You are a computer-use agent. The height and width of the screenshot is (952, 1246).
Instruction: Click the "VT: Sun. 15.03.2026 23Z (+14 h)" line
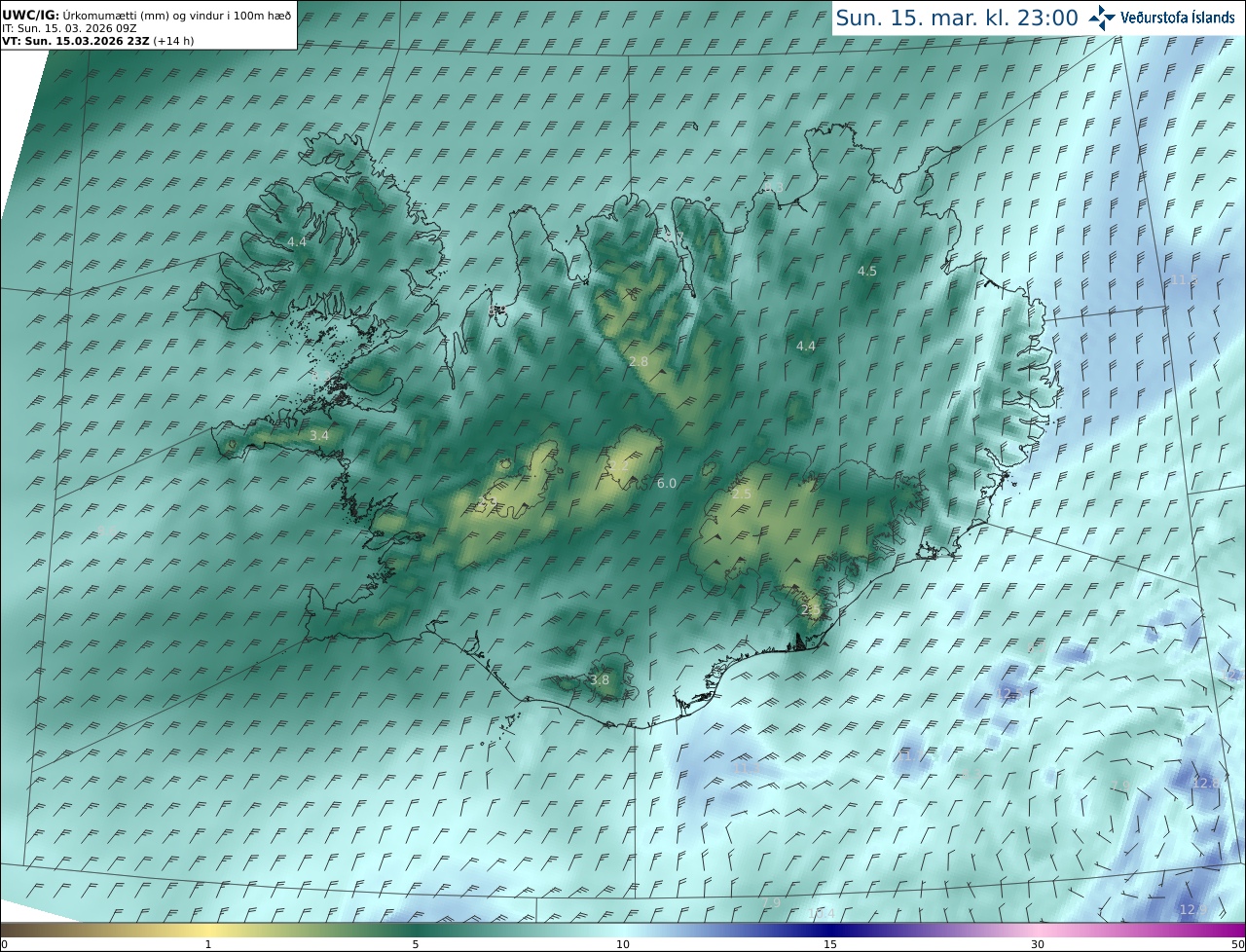pyautogui.click(x=99, y=40)
